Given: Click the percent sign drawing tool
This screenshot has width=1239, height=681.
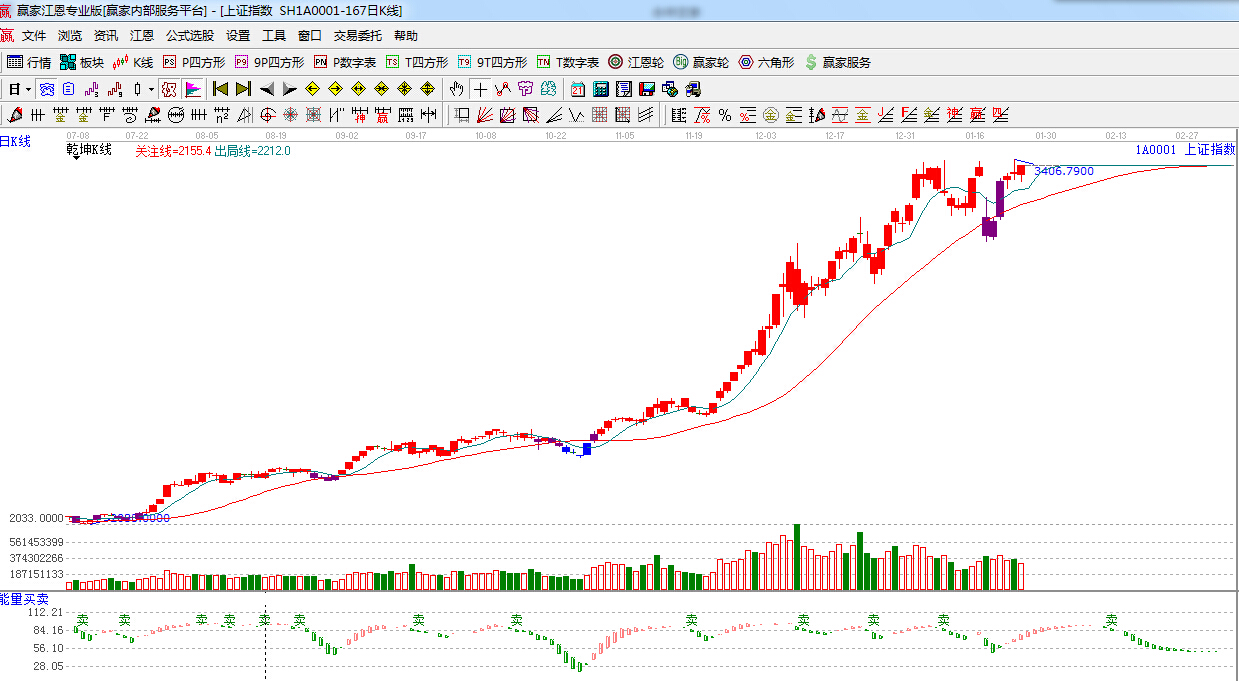Looking at the screenshot, I should (x=724, y=114).
